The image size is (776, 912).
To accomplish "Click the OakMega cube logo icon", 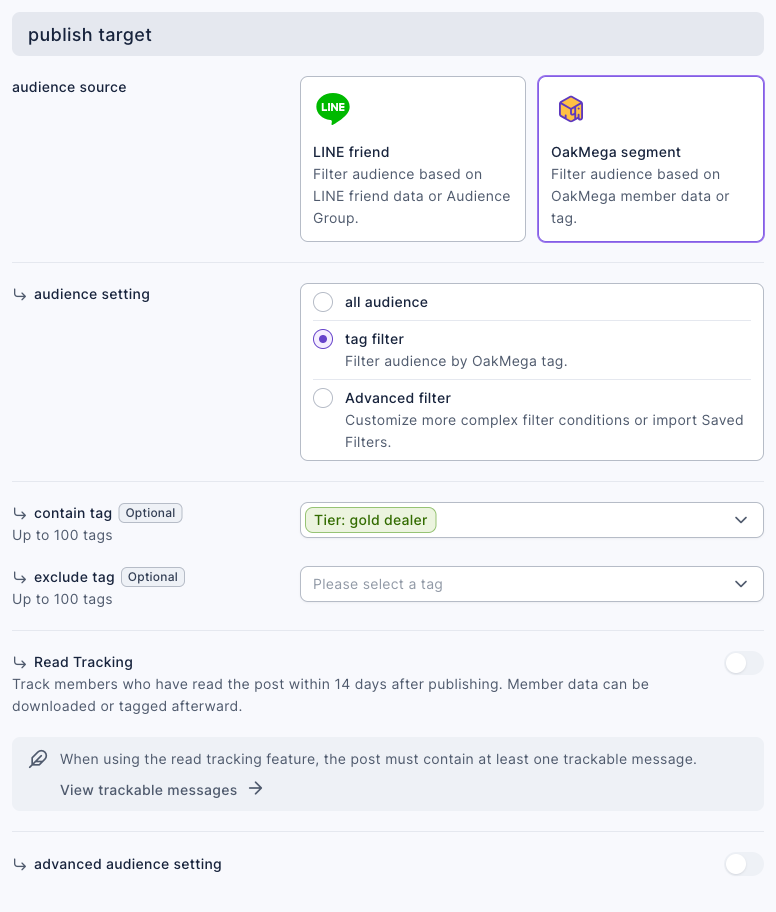I will click(x=571, y=109).
